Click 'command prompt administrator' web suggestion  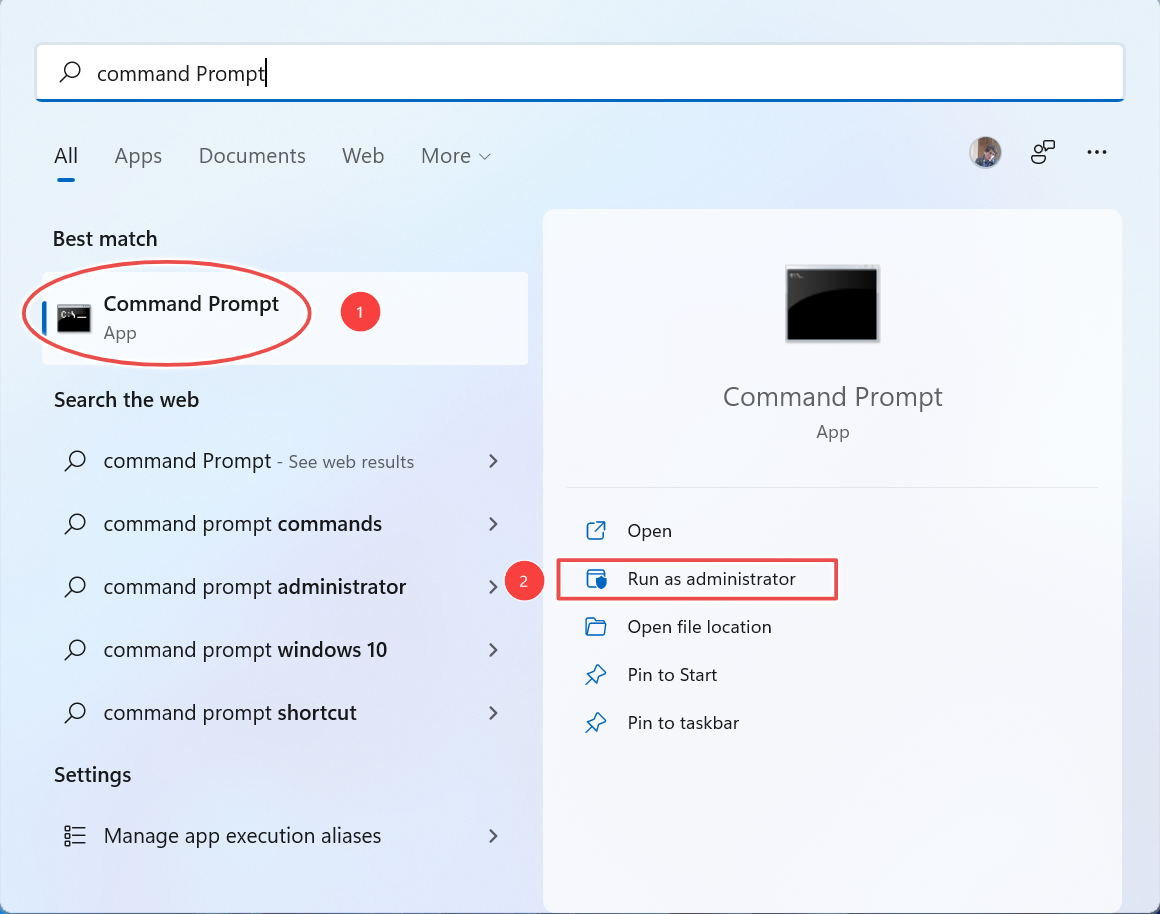coord(254,587)
